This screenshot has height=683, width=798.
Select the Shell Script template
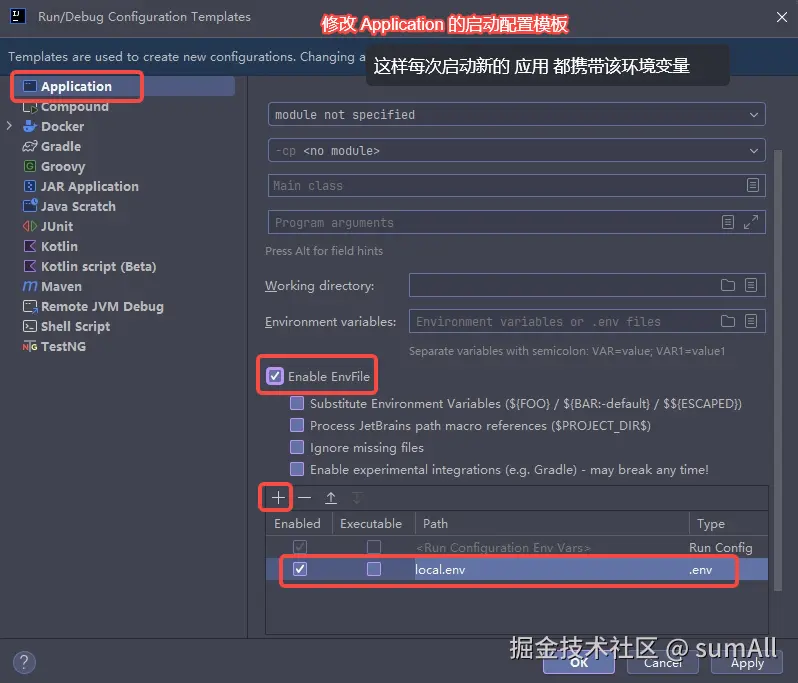click(x=75, y=327)
